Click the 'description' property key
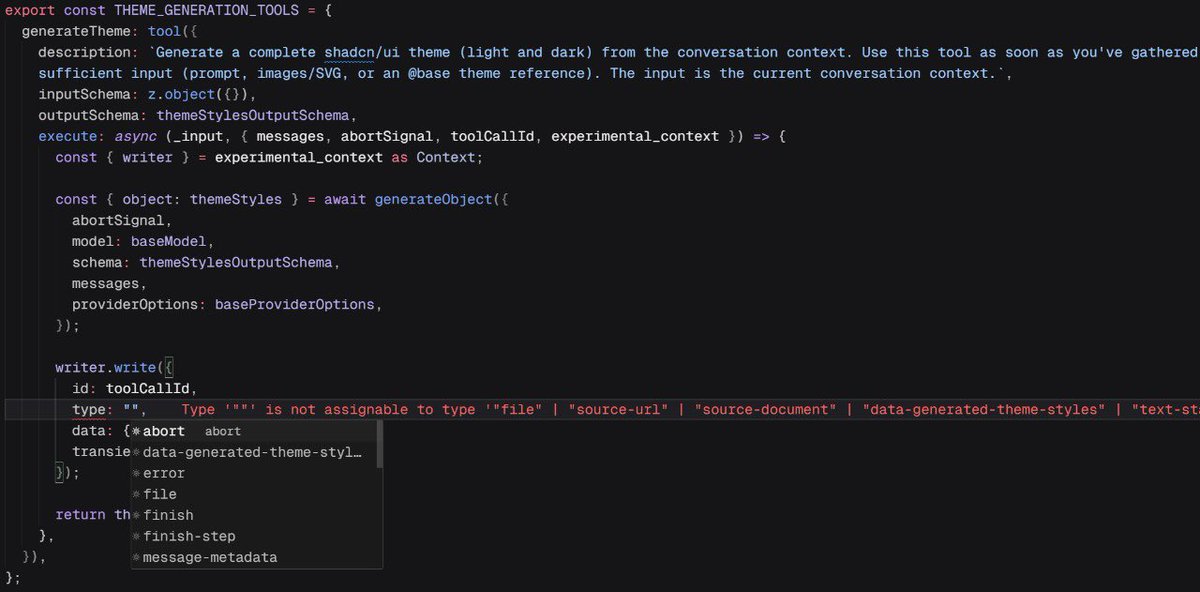 tap(84, 52)
